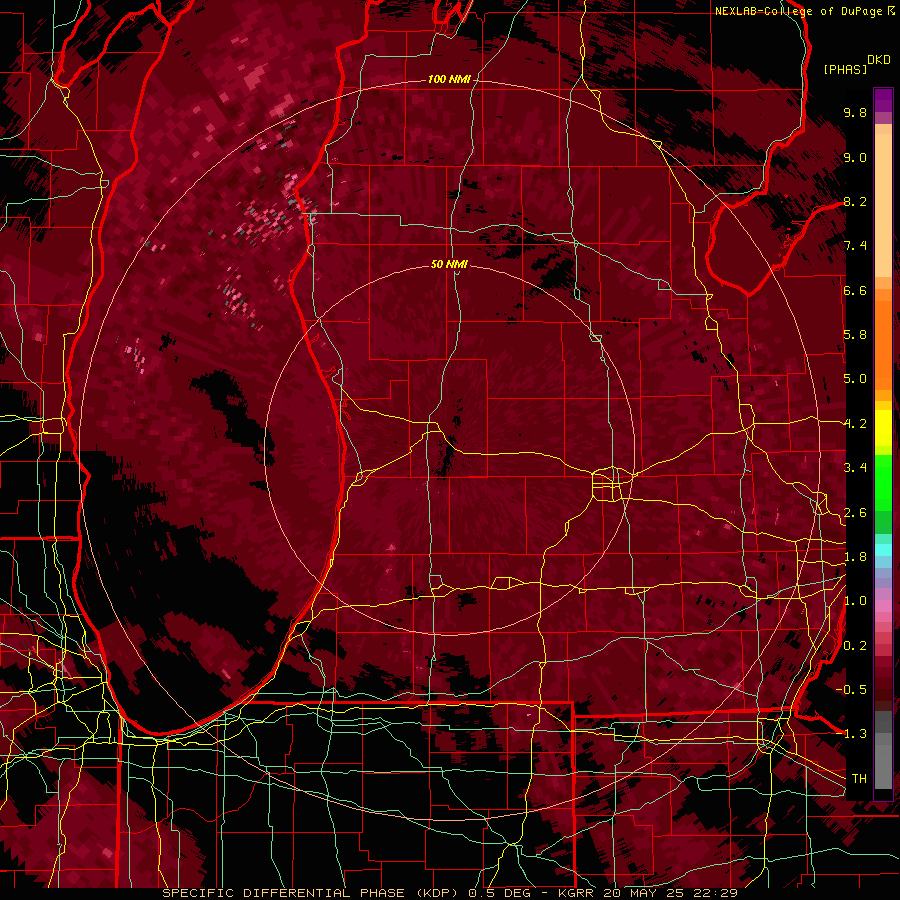Image resolution: width=900 pixels, height=900 pixels.
Task: Select the 2.6 value on color scale
Action: click(855, 512)
